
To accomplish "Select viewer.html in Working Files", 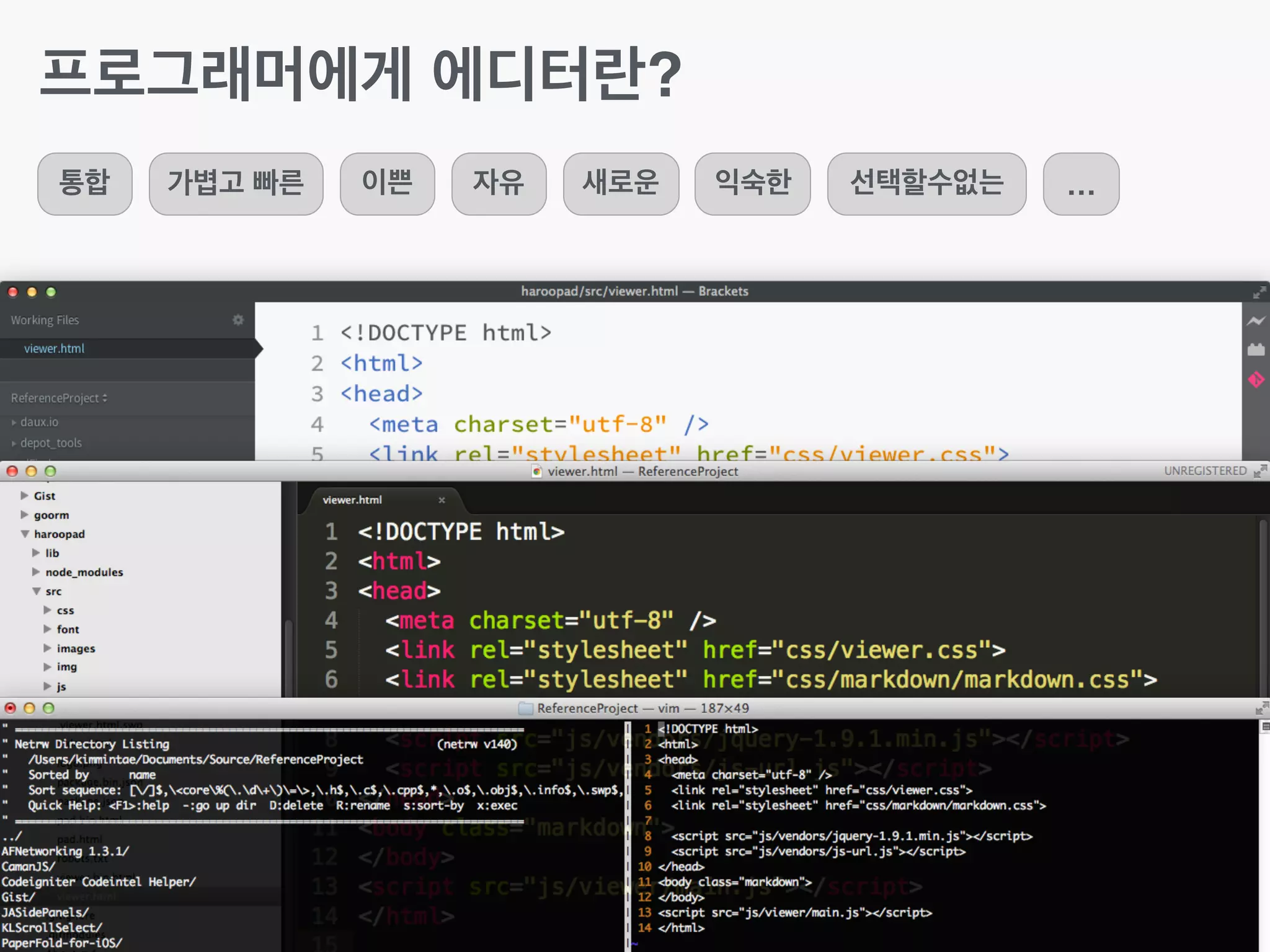I will [55, 348].
